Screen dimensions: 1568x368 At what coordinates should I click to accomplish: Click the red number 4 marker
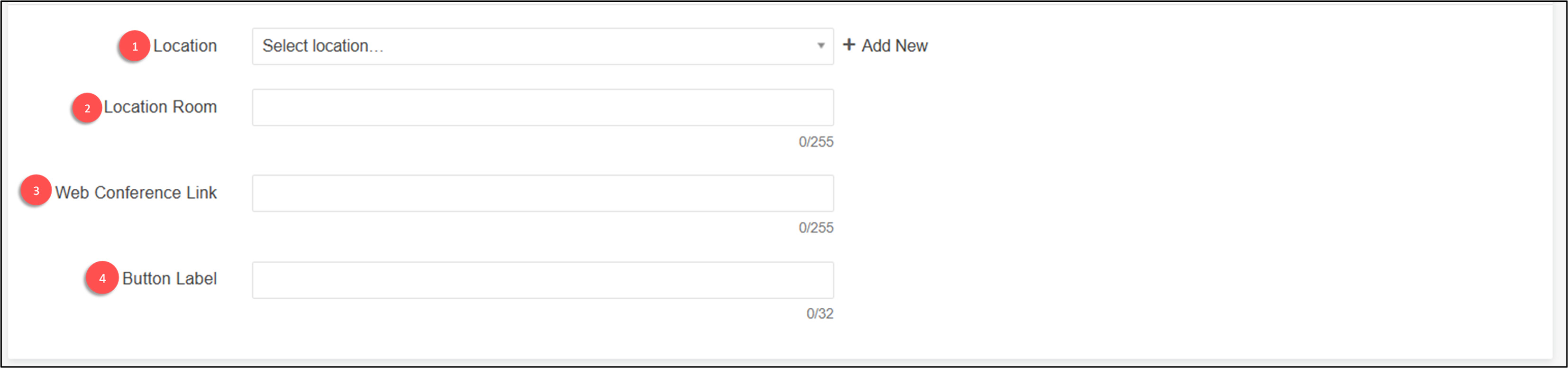point(101,278)
